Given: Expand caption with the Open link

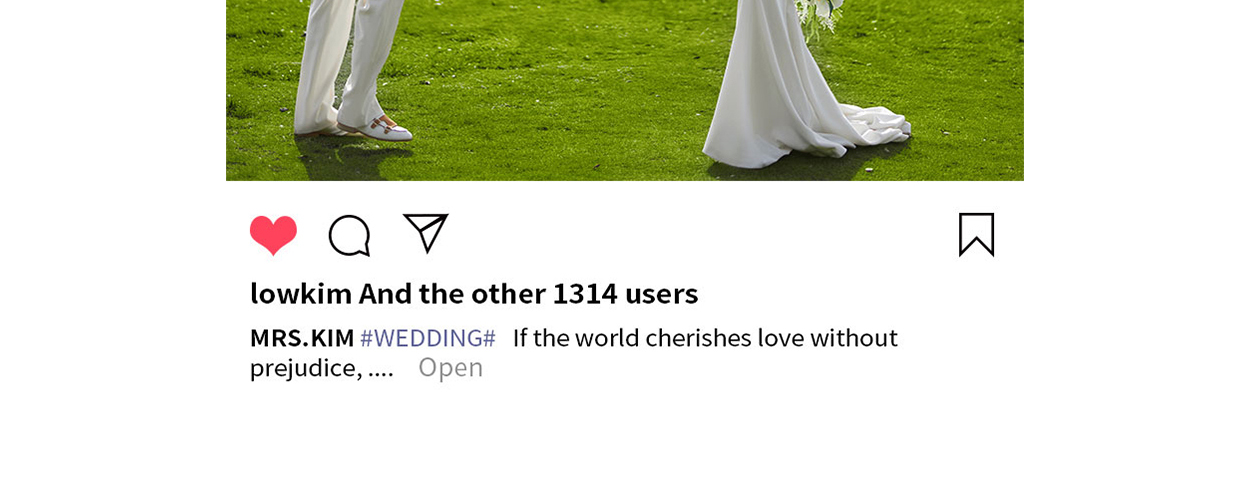Looking at the screenshot, I should (450, 367).
